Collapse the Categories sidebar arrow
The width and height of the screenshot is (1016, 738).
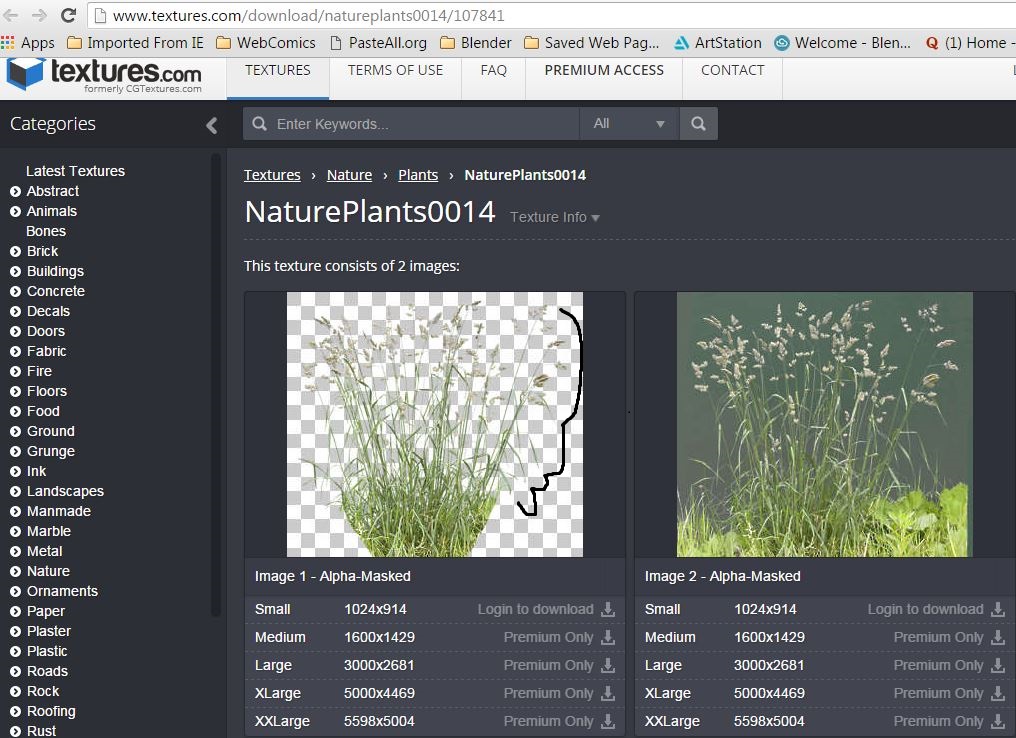[211, 125]
